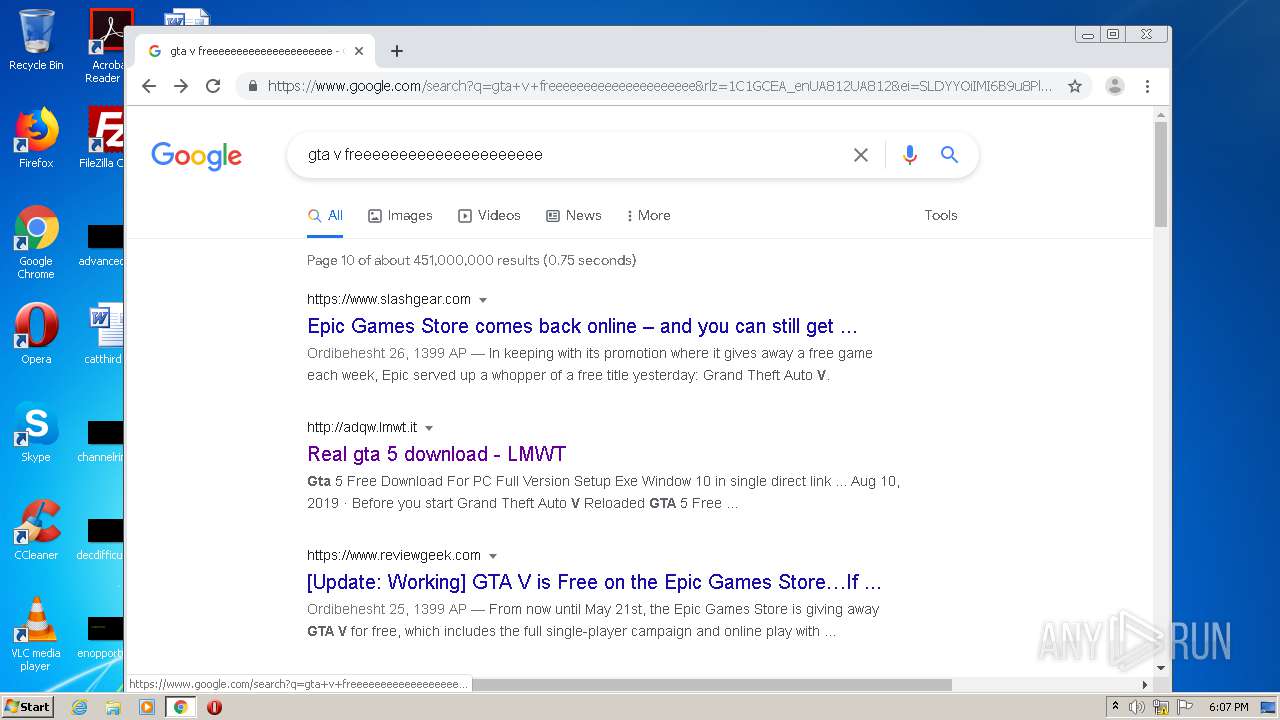
Task: Click the Google logo
Action: point(197,156)
